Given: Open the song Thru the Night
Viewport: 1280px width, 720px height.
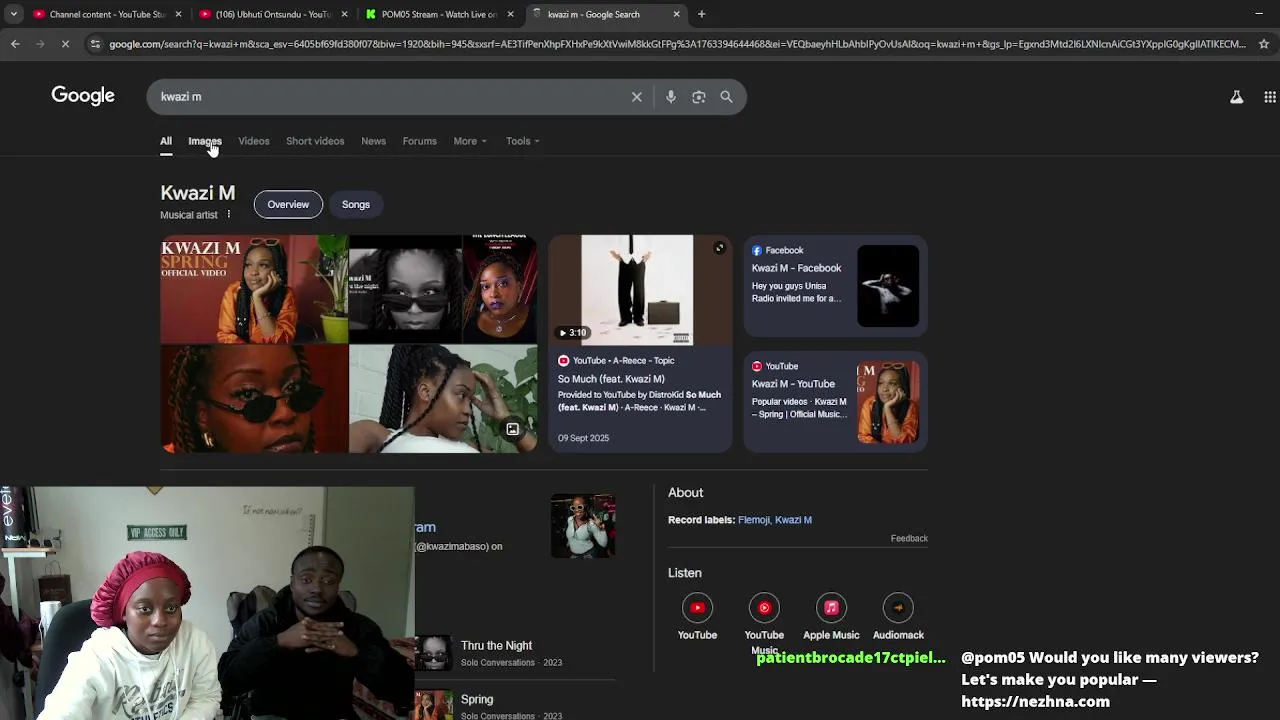Looking at the screenshot, I should [496, 646].
